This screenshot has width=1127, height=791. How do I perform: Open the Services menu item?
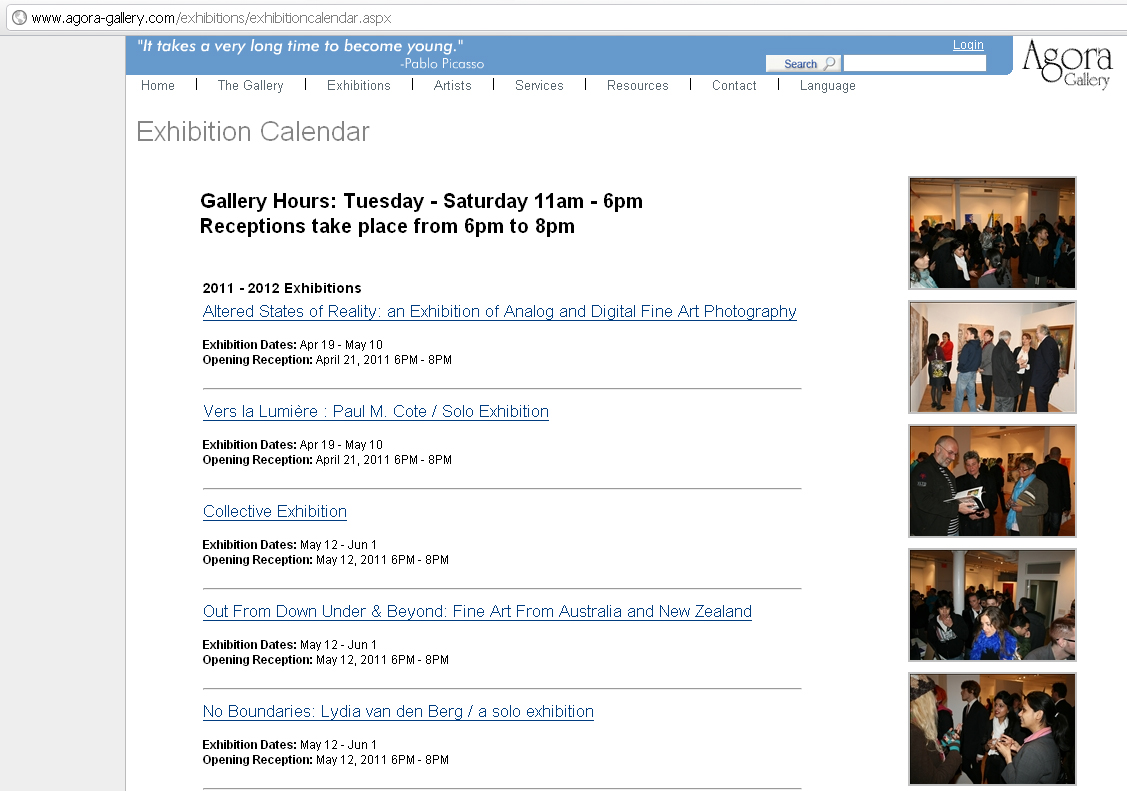tap(539, 85)
